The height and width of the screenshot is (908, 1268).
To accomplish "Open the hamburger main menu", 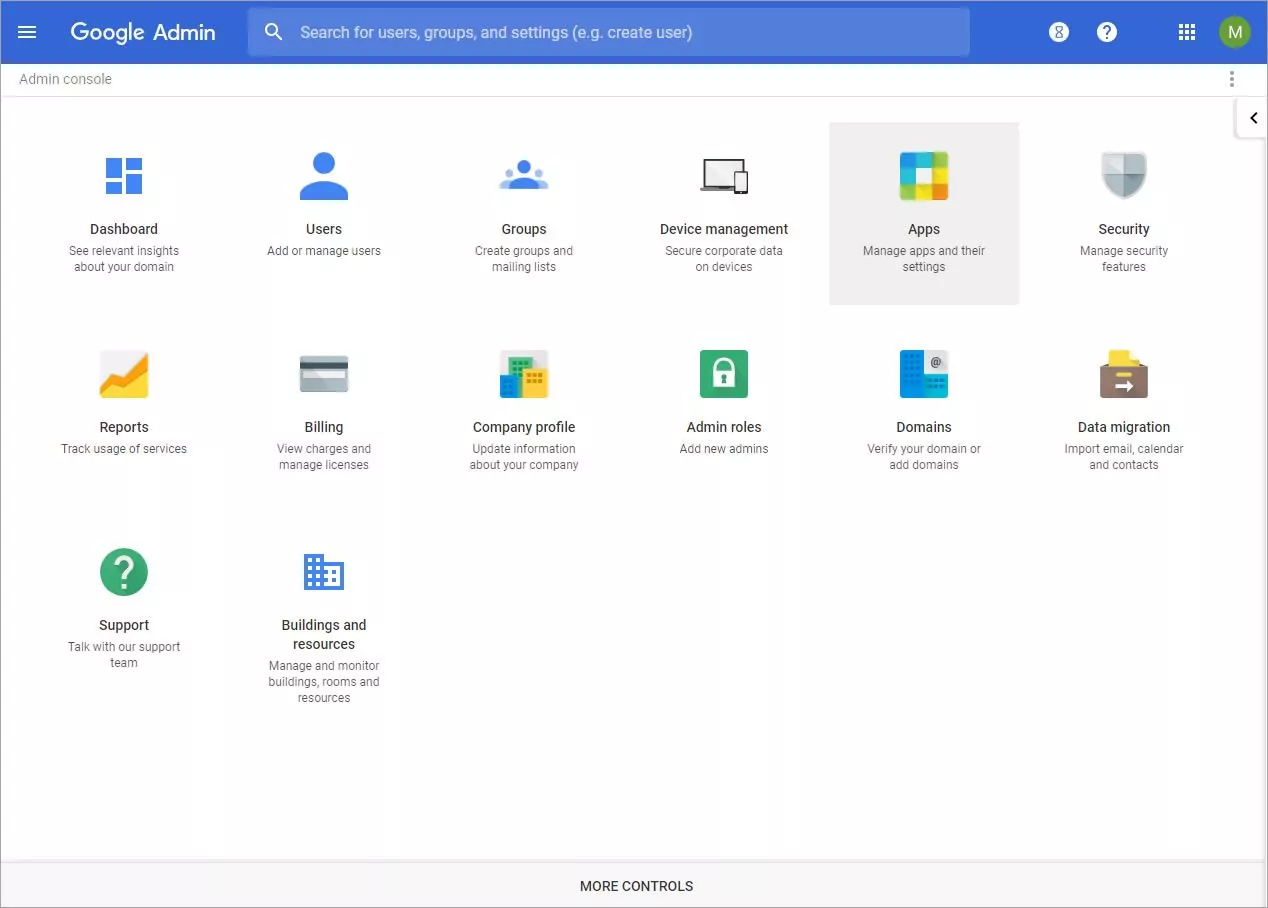I will [27, 32].
